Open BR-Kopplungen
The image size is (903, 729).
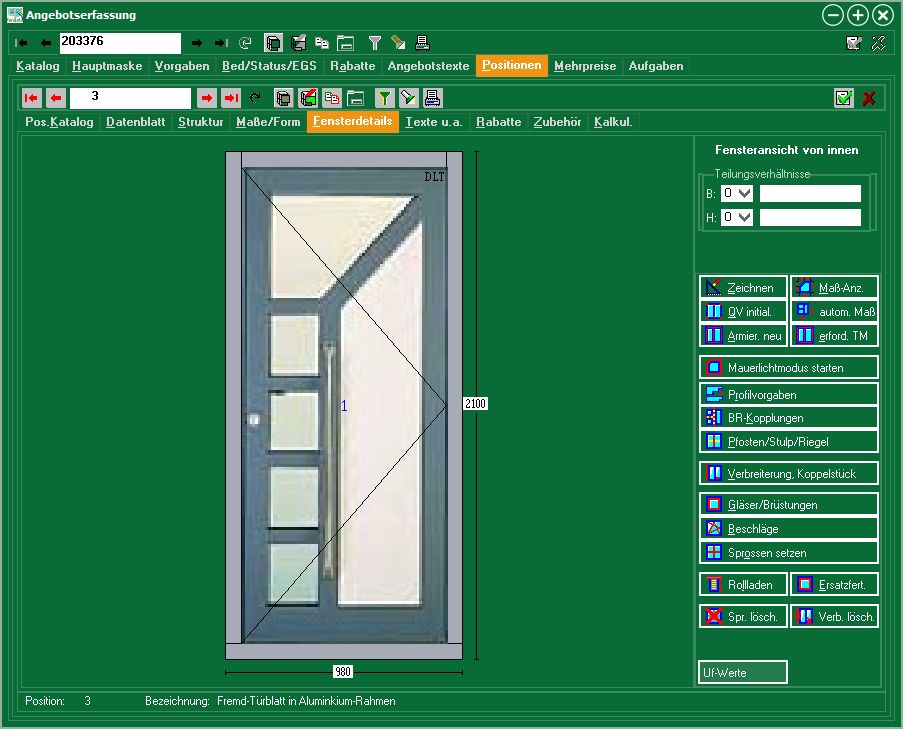point(789,417)
